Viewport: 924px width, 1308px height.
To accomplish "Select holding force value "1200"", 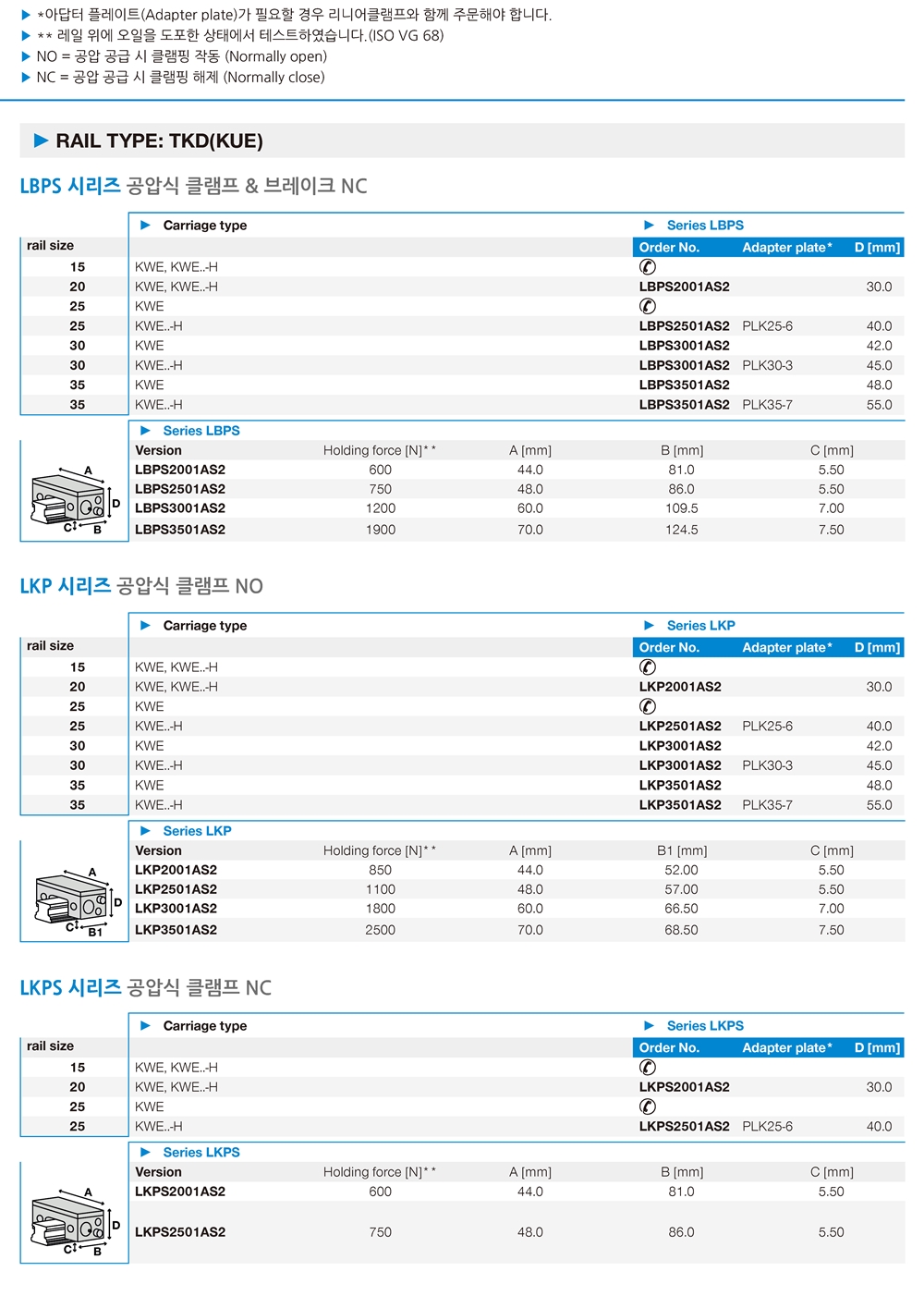I will (381, 508).
